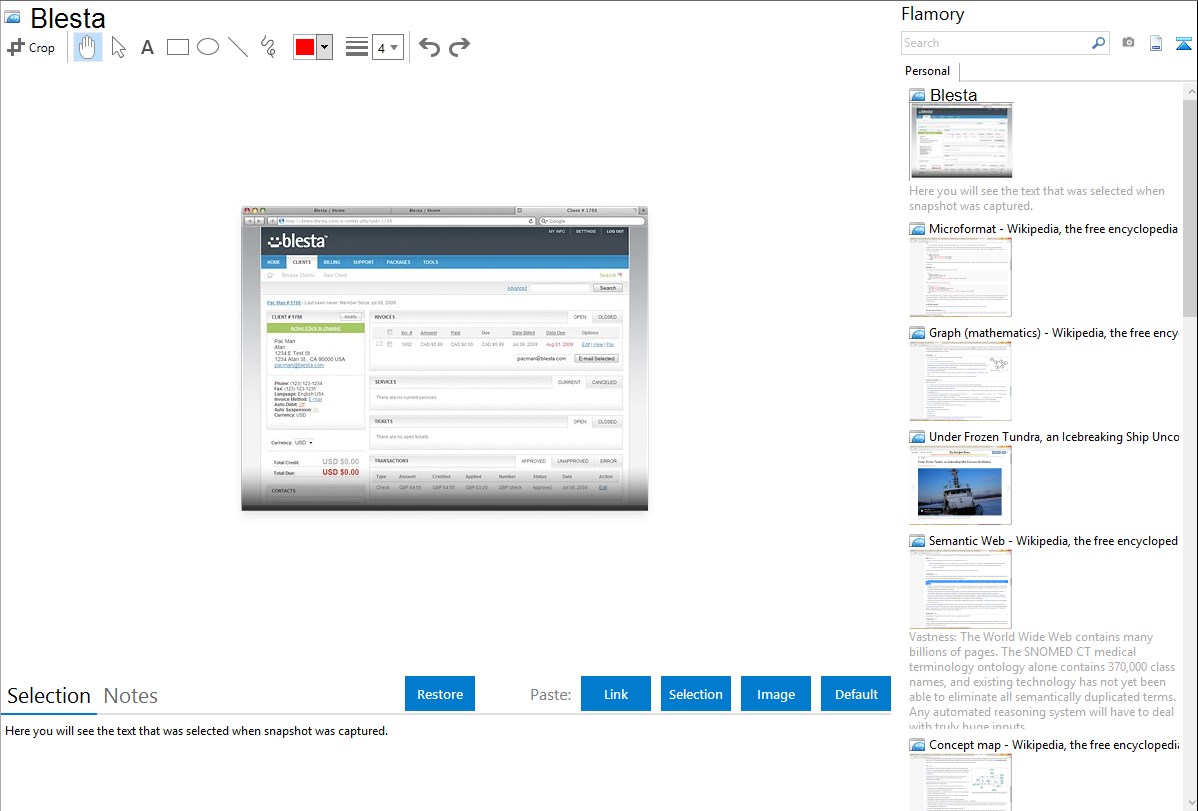
Task: Click the Crop tool
Action: [31, 47]
